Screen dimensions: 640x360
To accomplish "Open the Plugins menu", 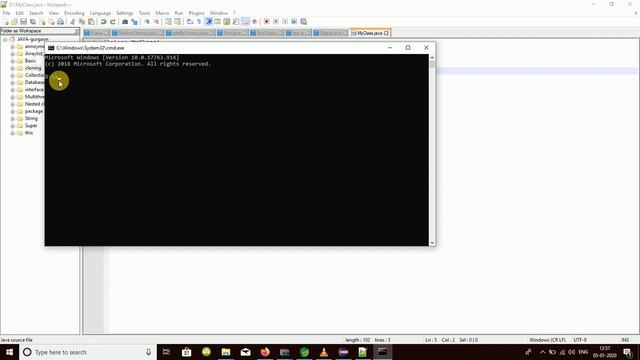I will pyautogui.click(x=196, y=13).
